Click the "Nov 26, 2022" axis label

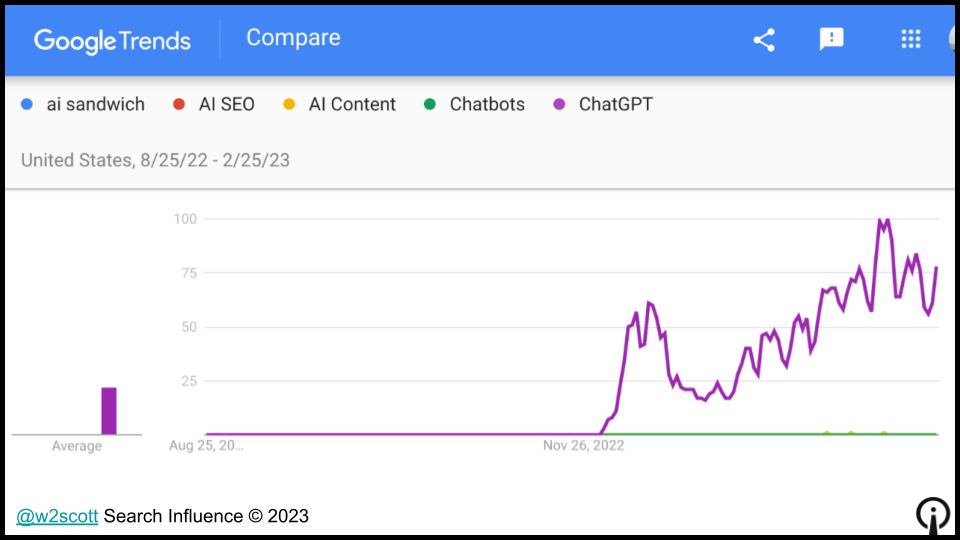pyautogui.click(x=583, y=446)
